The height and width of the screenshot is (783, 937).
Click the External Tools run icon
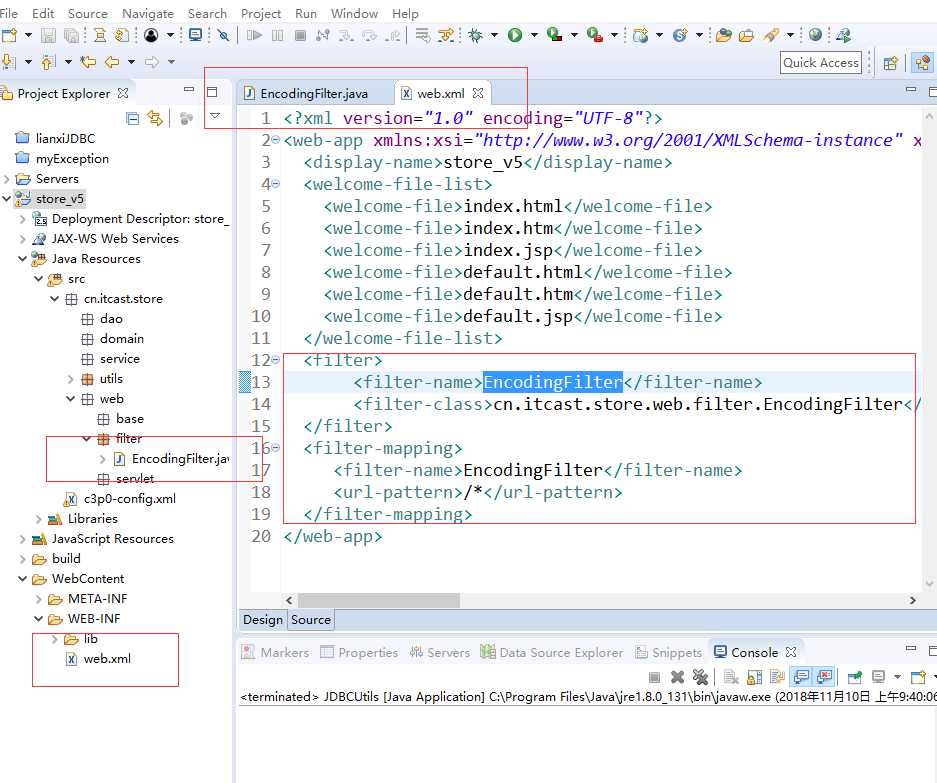[x=595, y=35]
